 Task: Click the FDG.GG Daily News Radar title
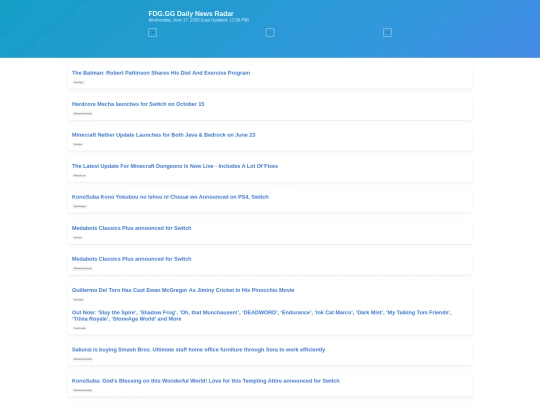(x=191, y=13)
